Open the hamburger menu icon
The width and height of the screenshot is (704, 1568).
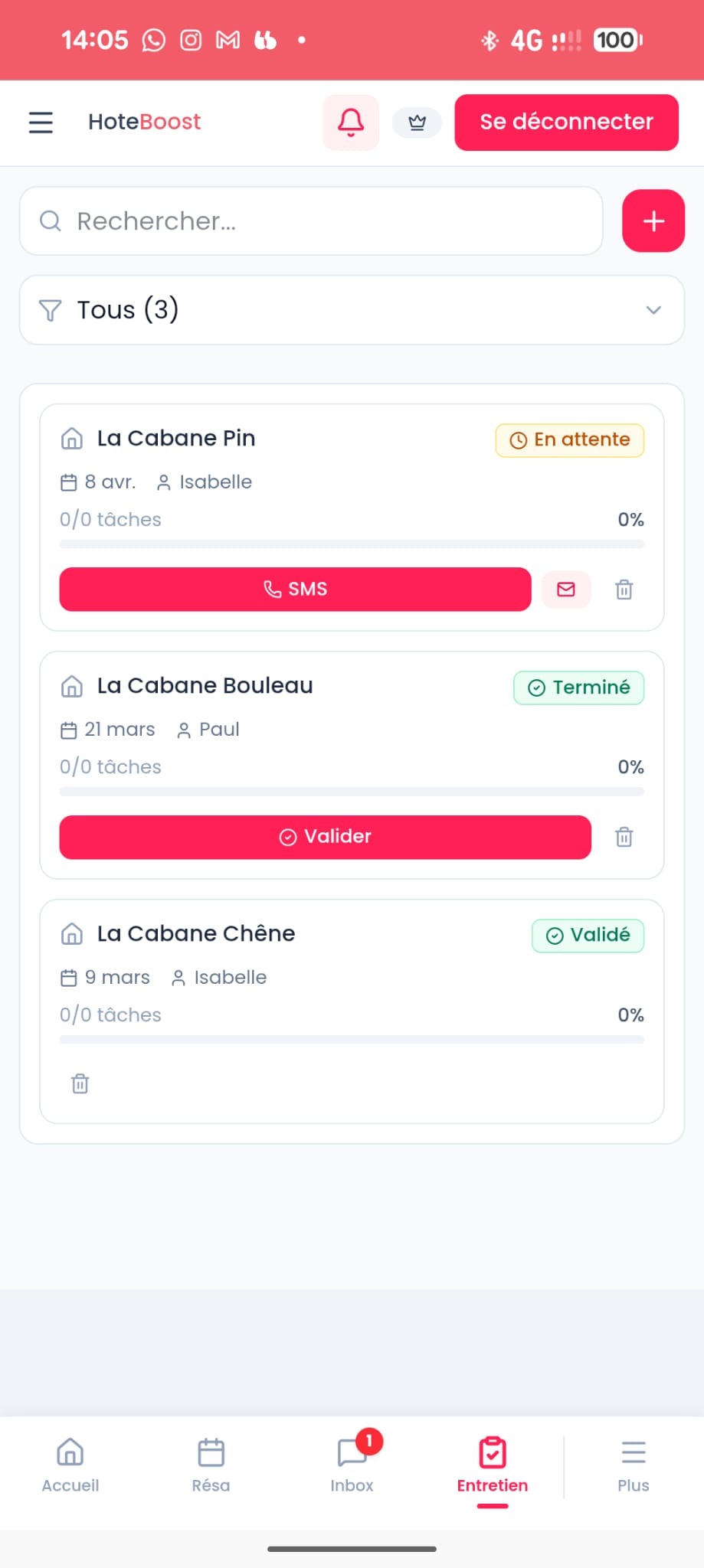[x=41, y=122]
